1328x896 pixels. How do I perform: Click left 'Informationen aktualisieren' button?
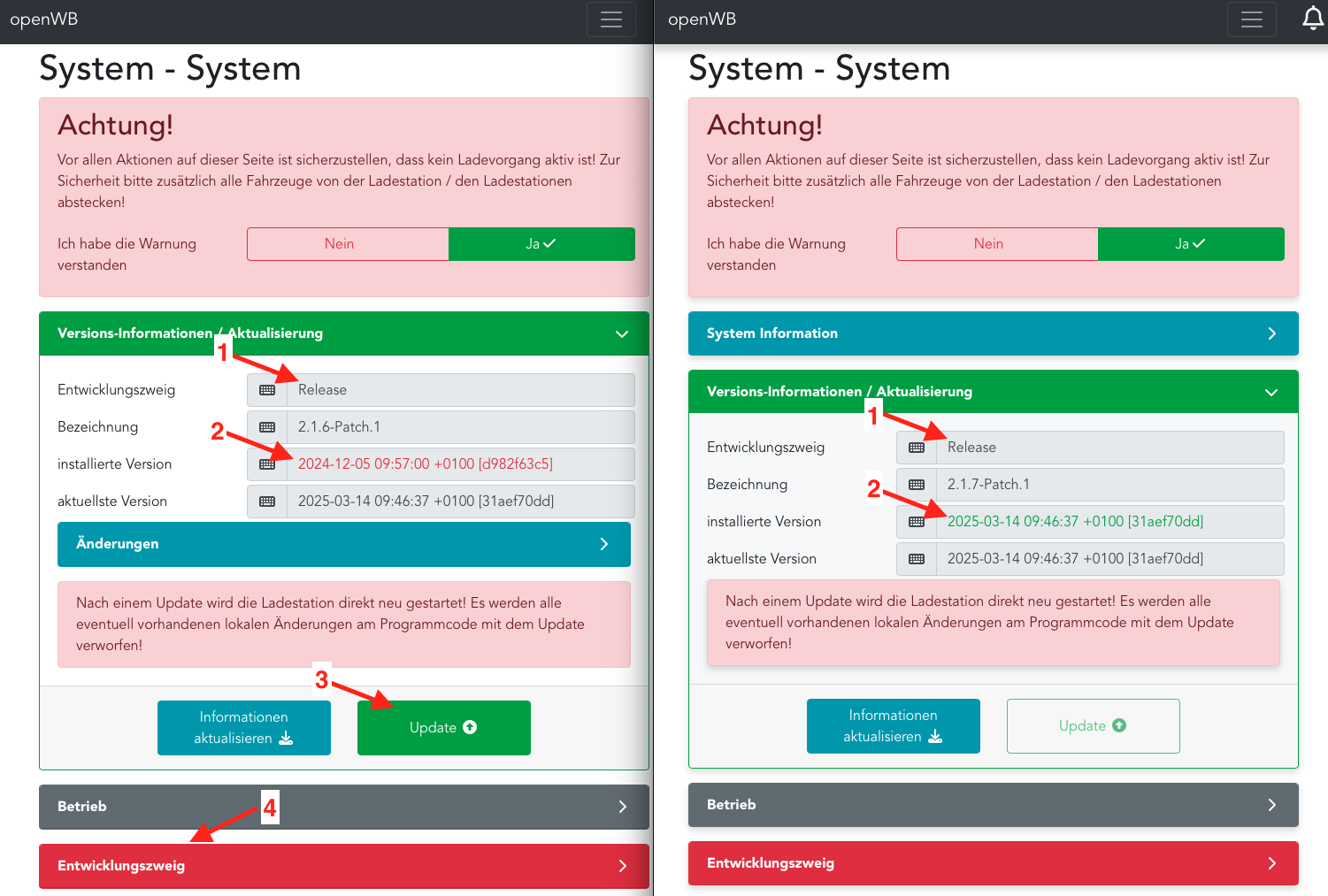pos(244,728)
